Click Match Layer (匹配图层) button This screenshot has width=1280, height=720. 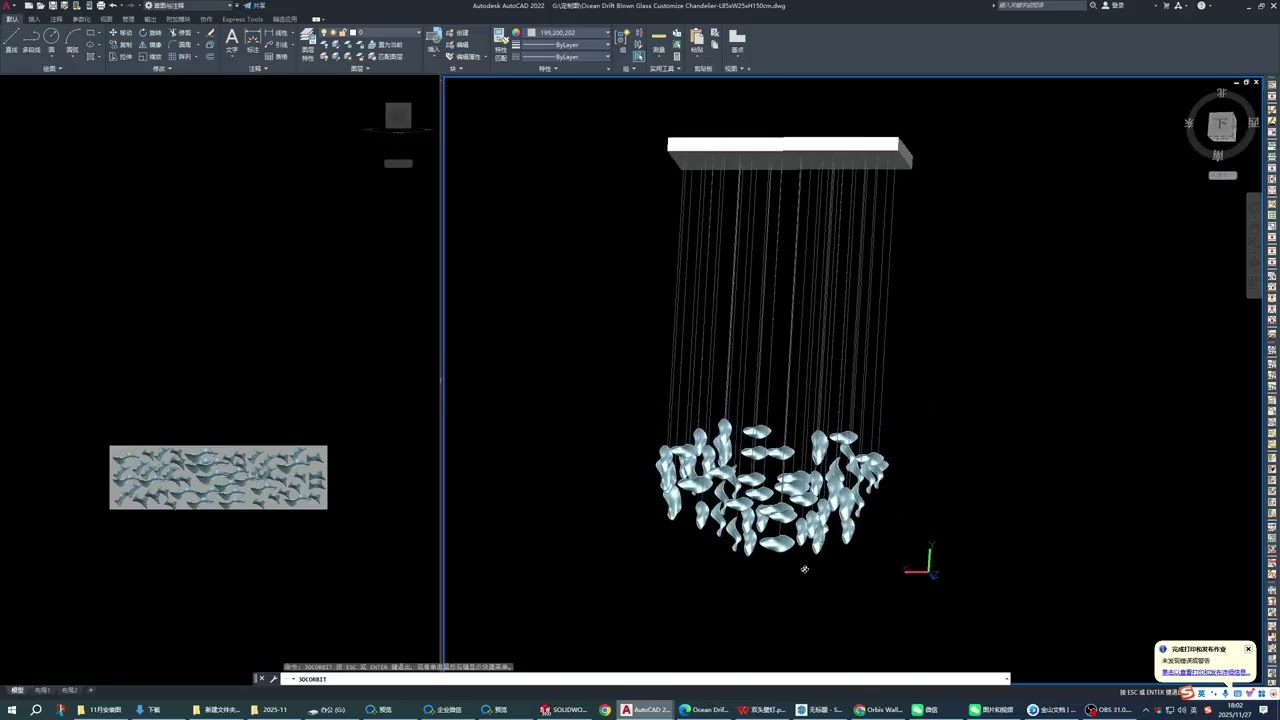pos(386,57)
